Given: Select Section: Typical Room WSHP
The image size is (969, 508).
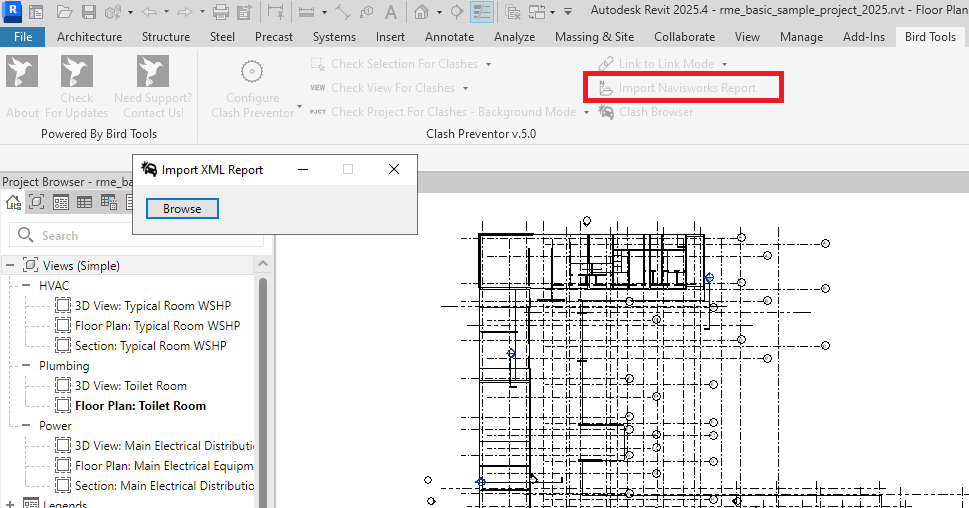Looking at the screenshot, I should (x=150, y=345).
